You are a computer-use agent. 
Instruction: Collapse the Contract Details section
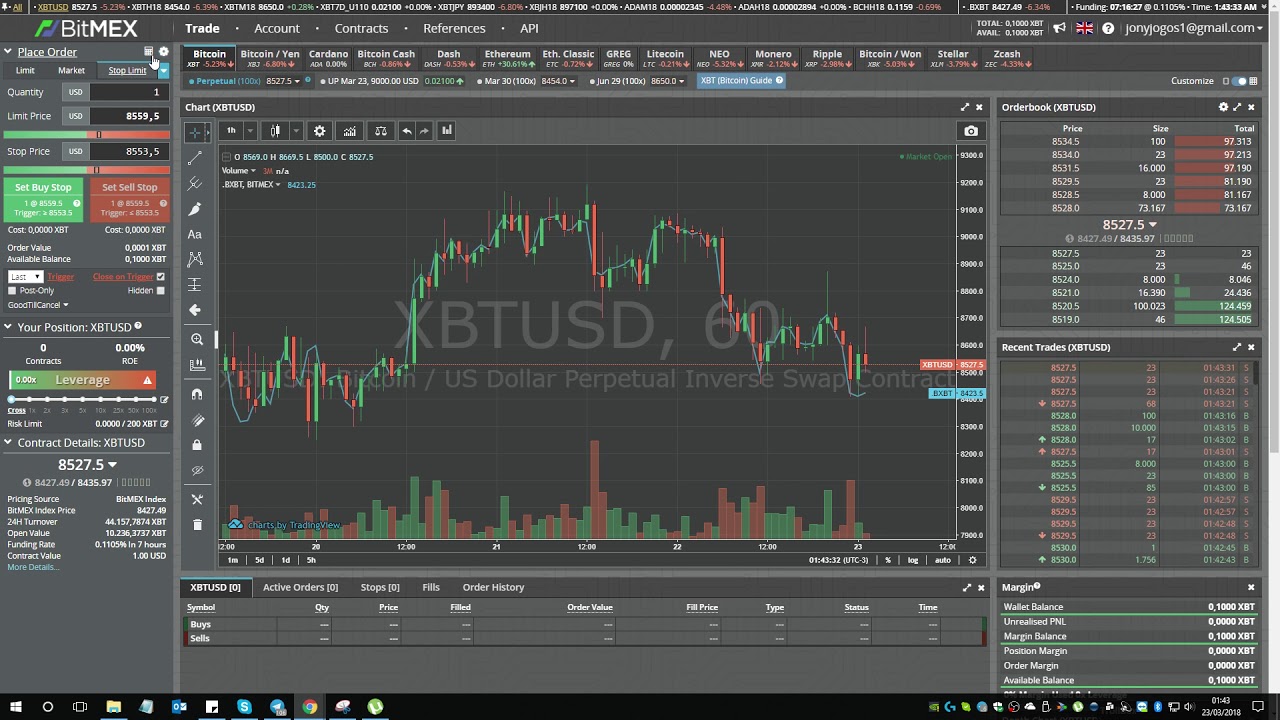(8, 442)
